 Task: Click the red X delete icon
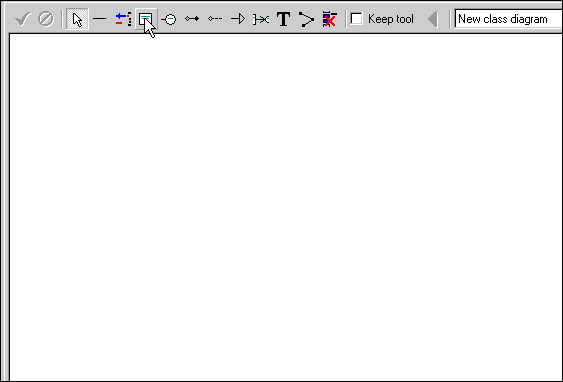point(329,19)
